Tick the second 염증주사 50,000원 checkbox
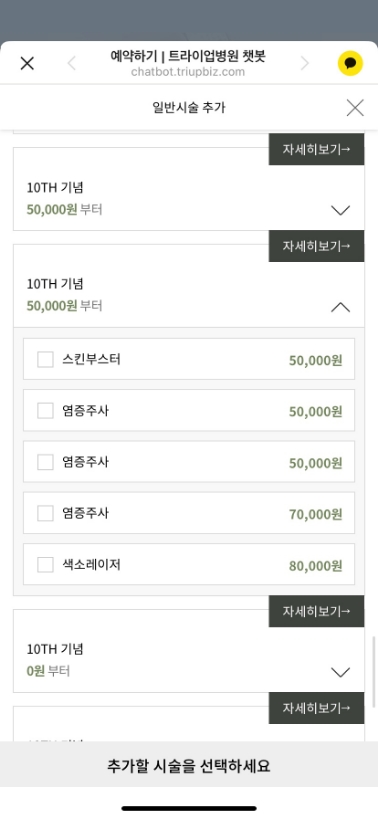The height and width of the screenshot is (818, 378). click(45, 462)
